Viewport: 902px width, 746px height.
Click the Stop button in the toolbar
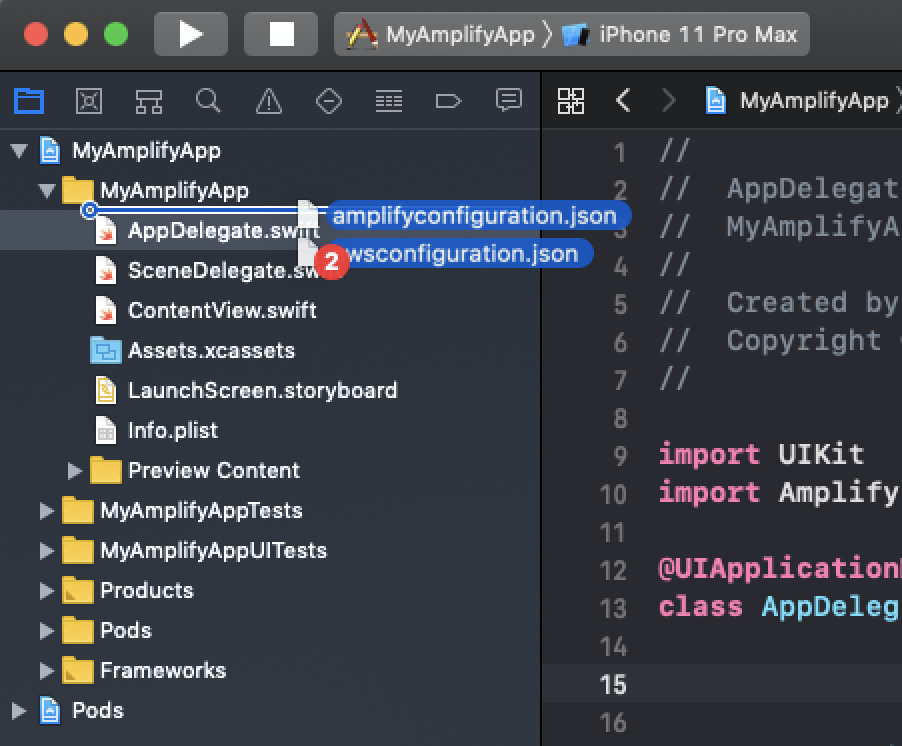pos(281,35)
